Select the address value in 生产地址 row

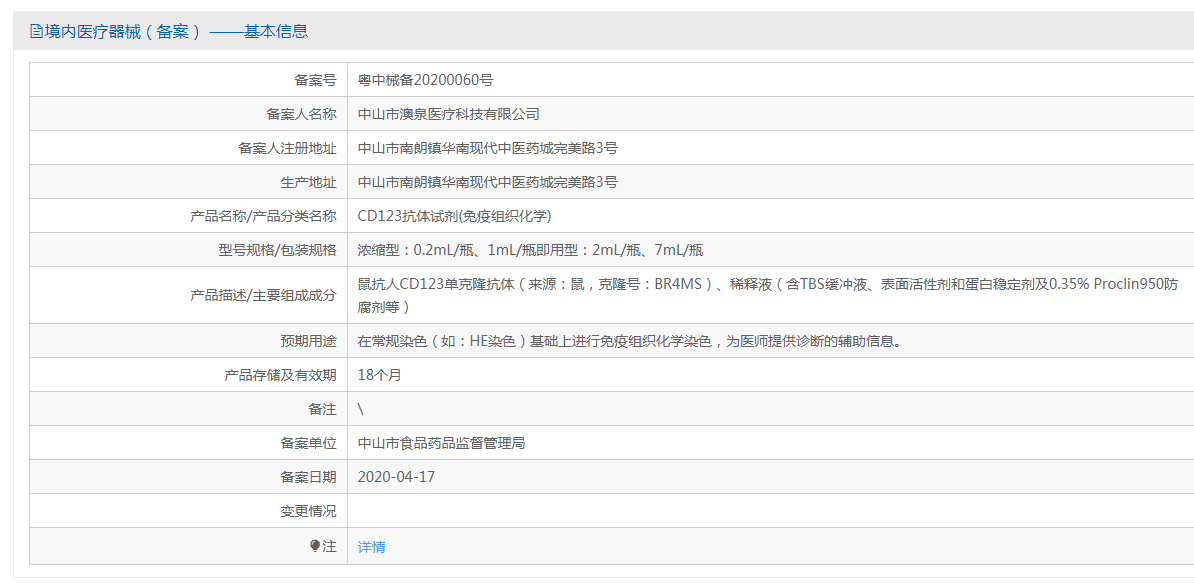point(487,182)
